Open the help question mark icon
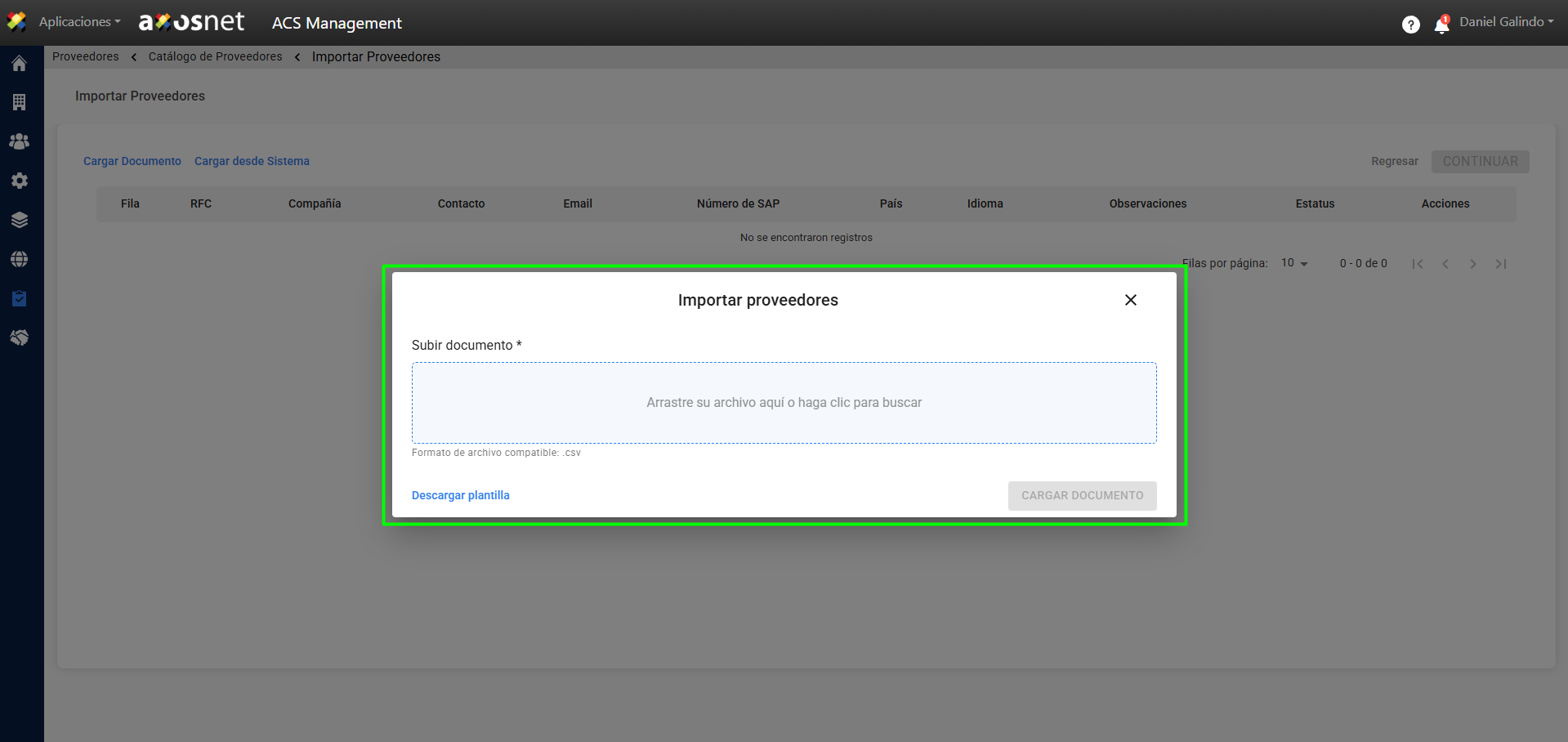This screenshot has width=1568, height=742. [1410, 25]
